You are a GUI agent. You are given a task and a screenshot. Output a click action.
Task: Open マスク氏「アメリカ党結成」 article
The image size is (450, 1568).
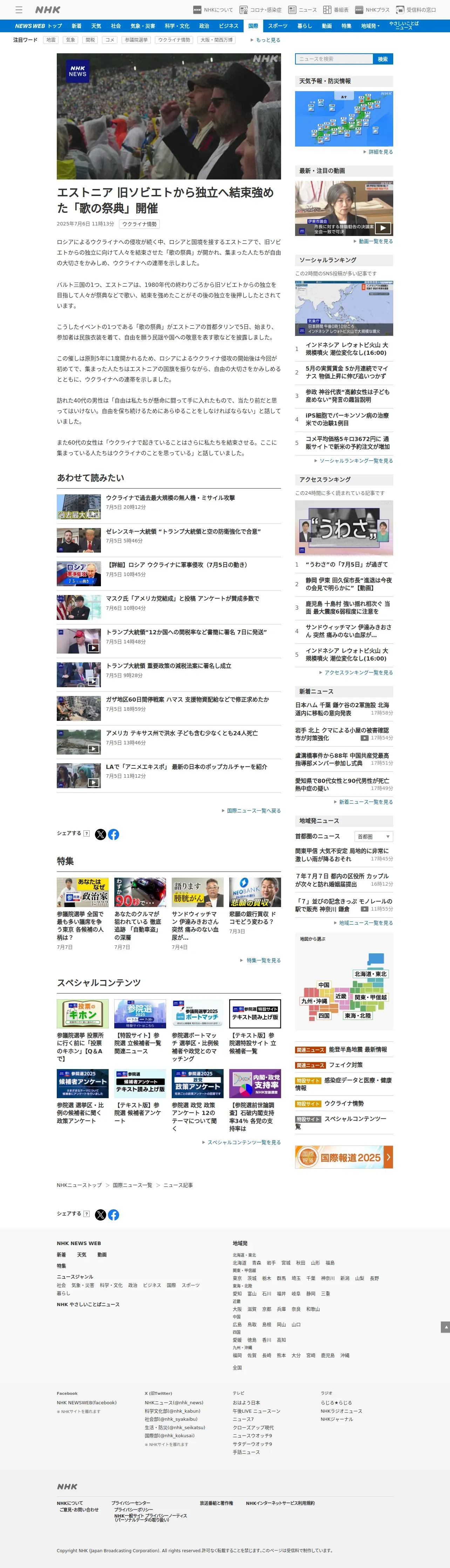click(183, 599)
